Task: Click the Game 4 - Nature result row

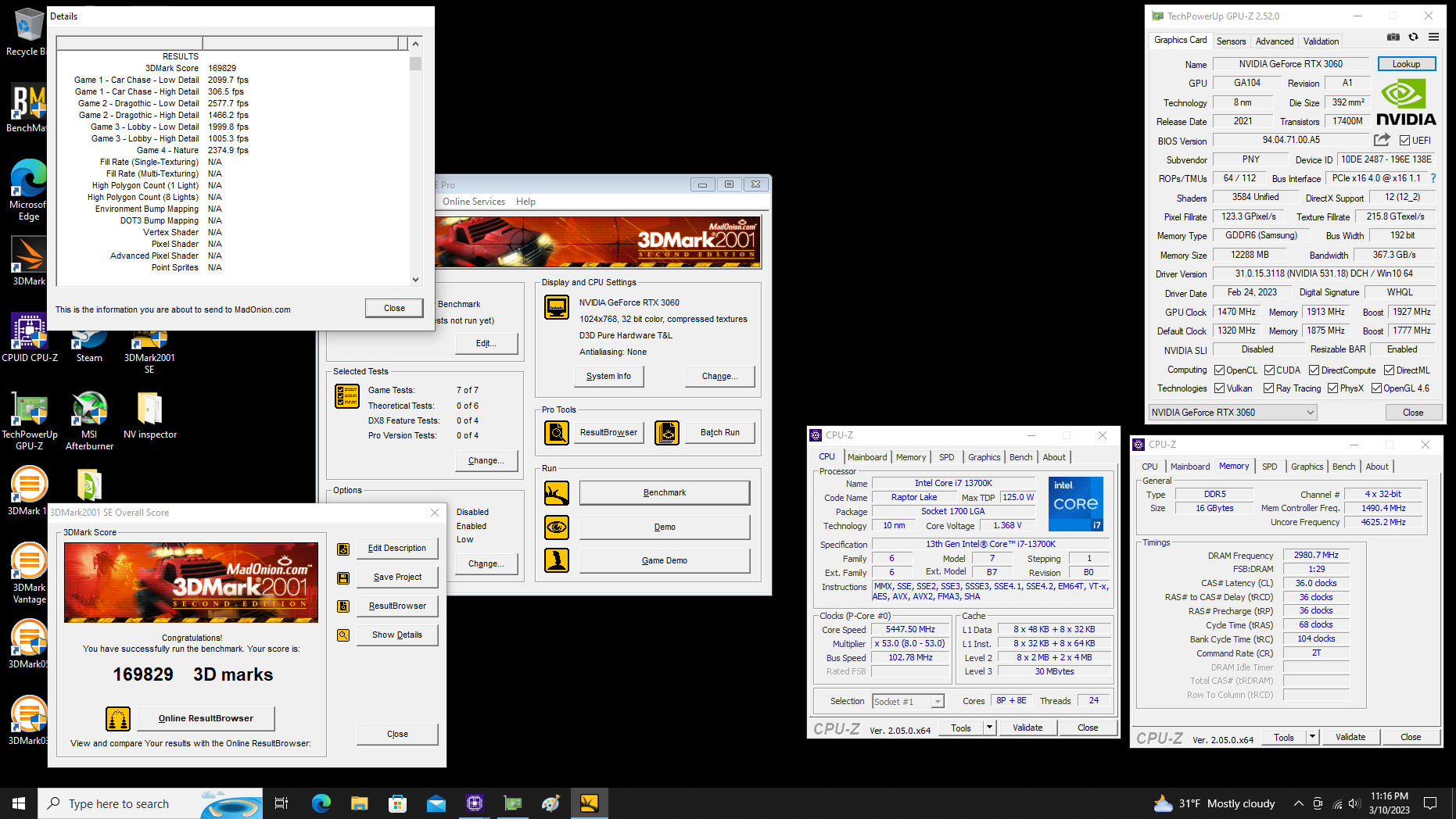Action: coord(192,150)
